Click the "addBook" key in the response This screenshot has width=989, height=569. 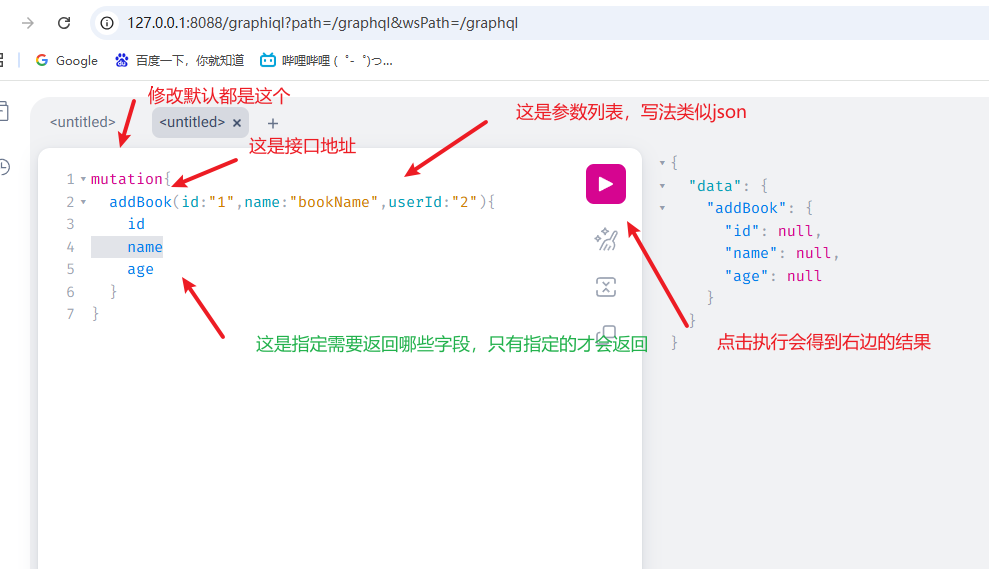746,208
